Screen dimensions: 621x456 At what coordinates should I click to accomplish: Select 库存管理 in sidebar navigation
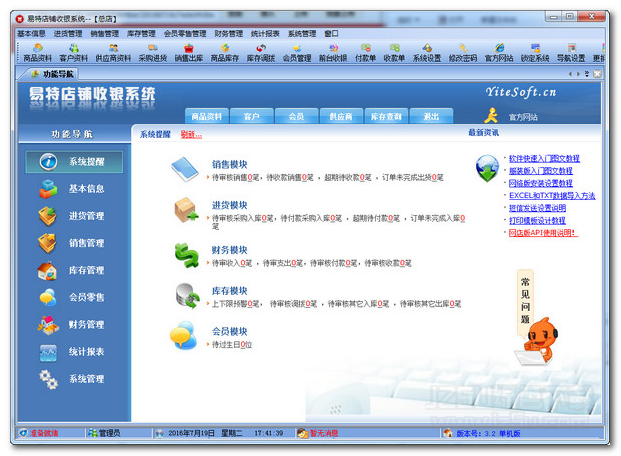[x=74, y=270]
